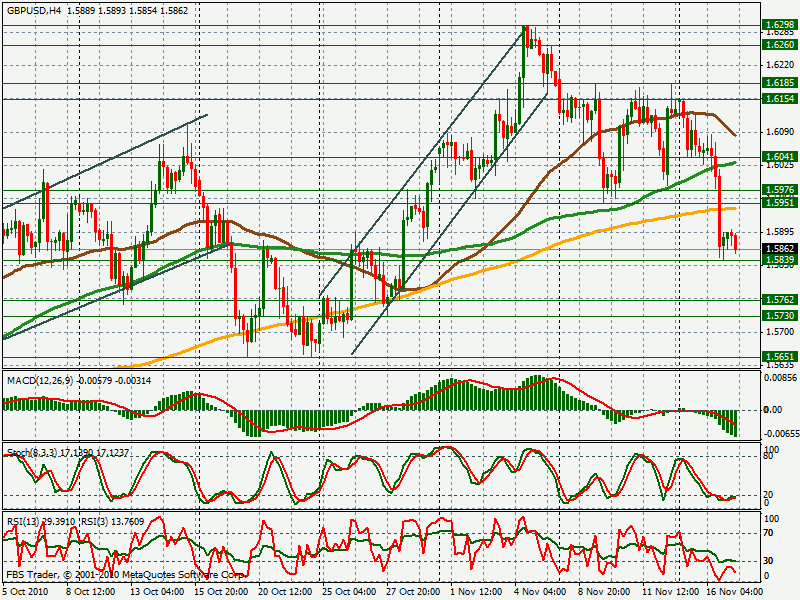This screenshot has width=800, height=600.
Task: Click the MACD -0.00655 scale value
Action: click(x=780, y=434)
